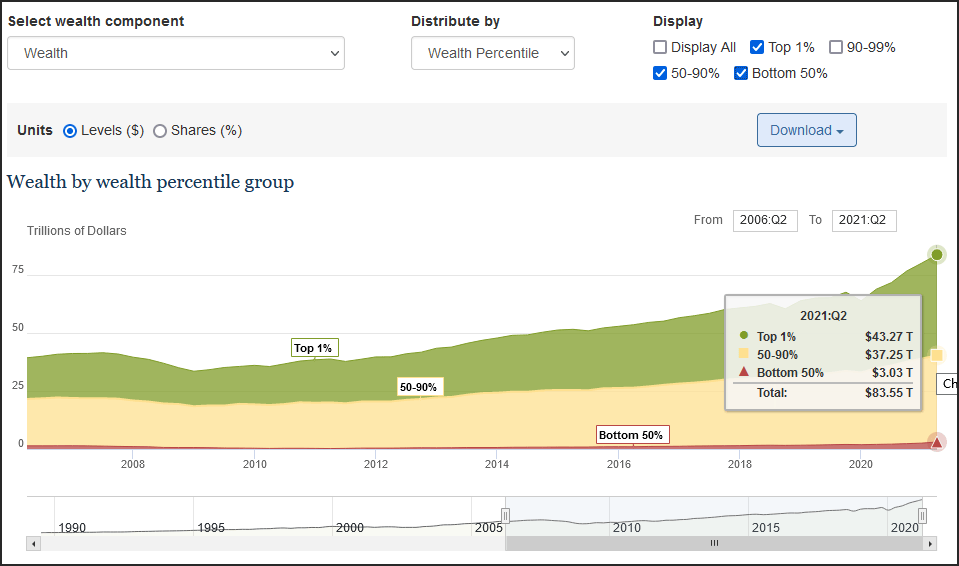Click the From date field 2006:Q2
The width and height of the screenshot is (959, 566).
pos(765,220)
